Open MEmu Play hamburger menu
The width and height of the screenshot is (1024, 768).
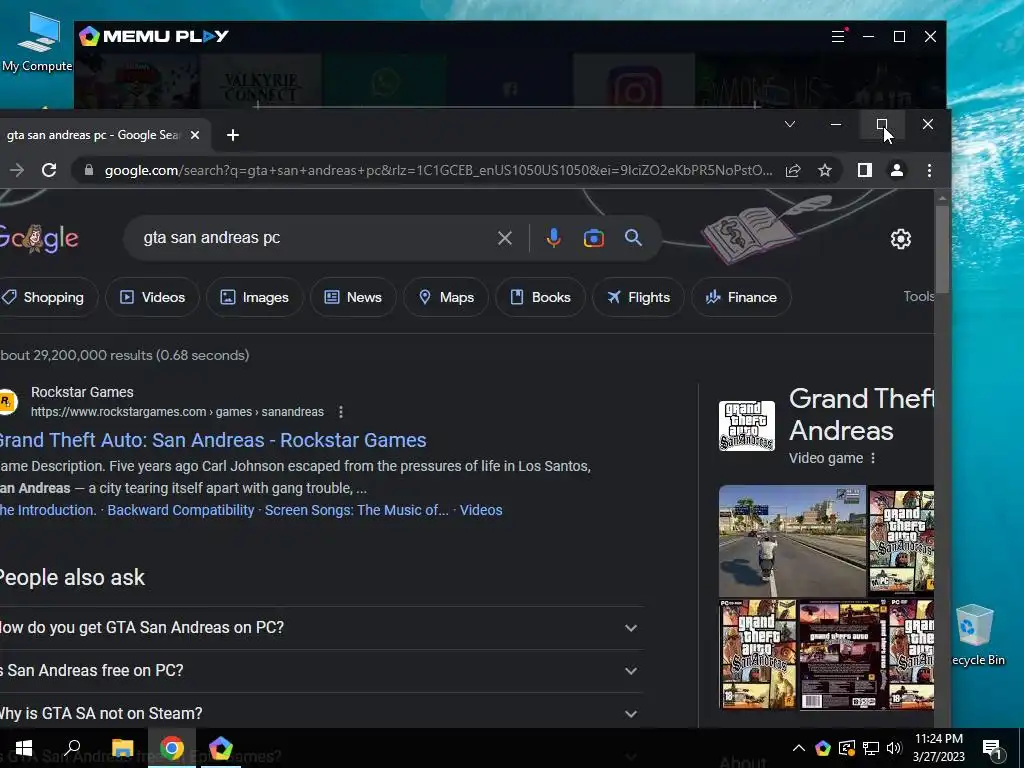[x=838, y=36]
